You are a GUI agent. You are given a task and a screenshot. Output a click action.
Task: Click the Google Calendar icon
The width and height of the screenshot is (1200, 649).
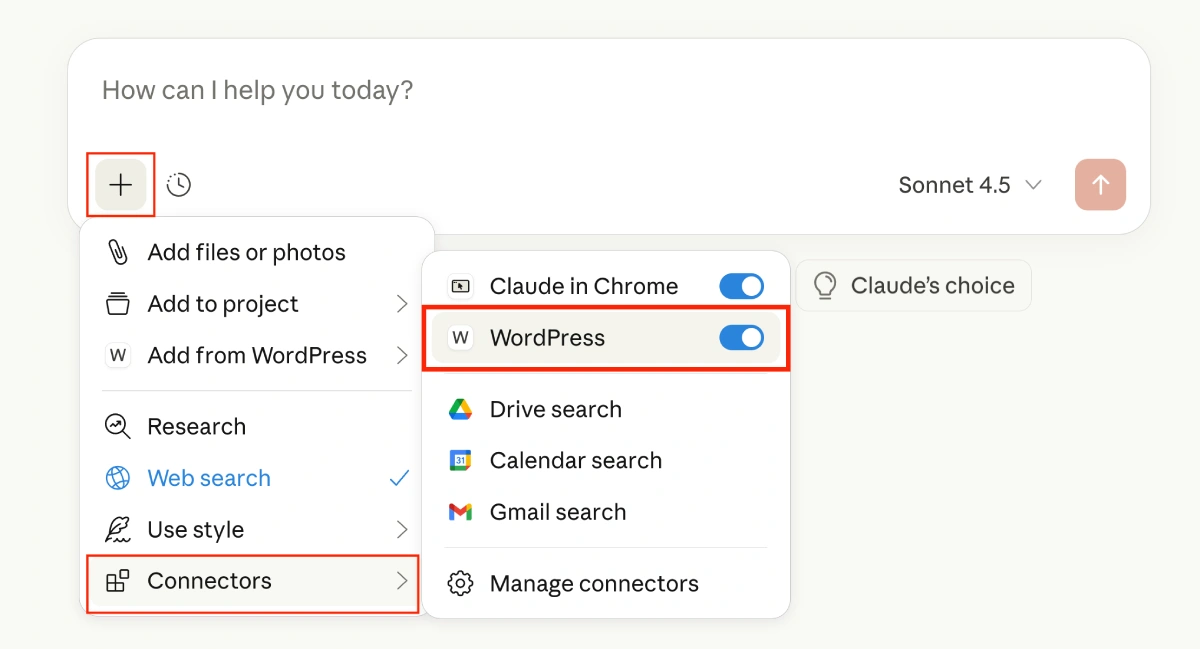(x=460, y=461)
